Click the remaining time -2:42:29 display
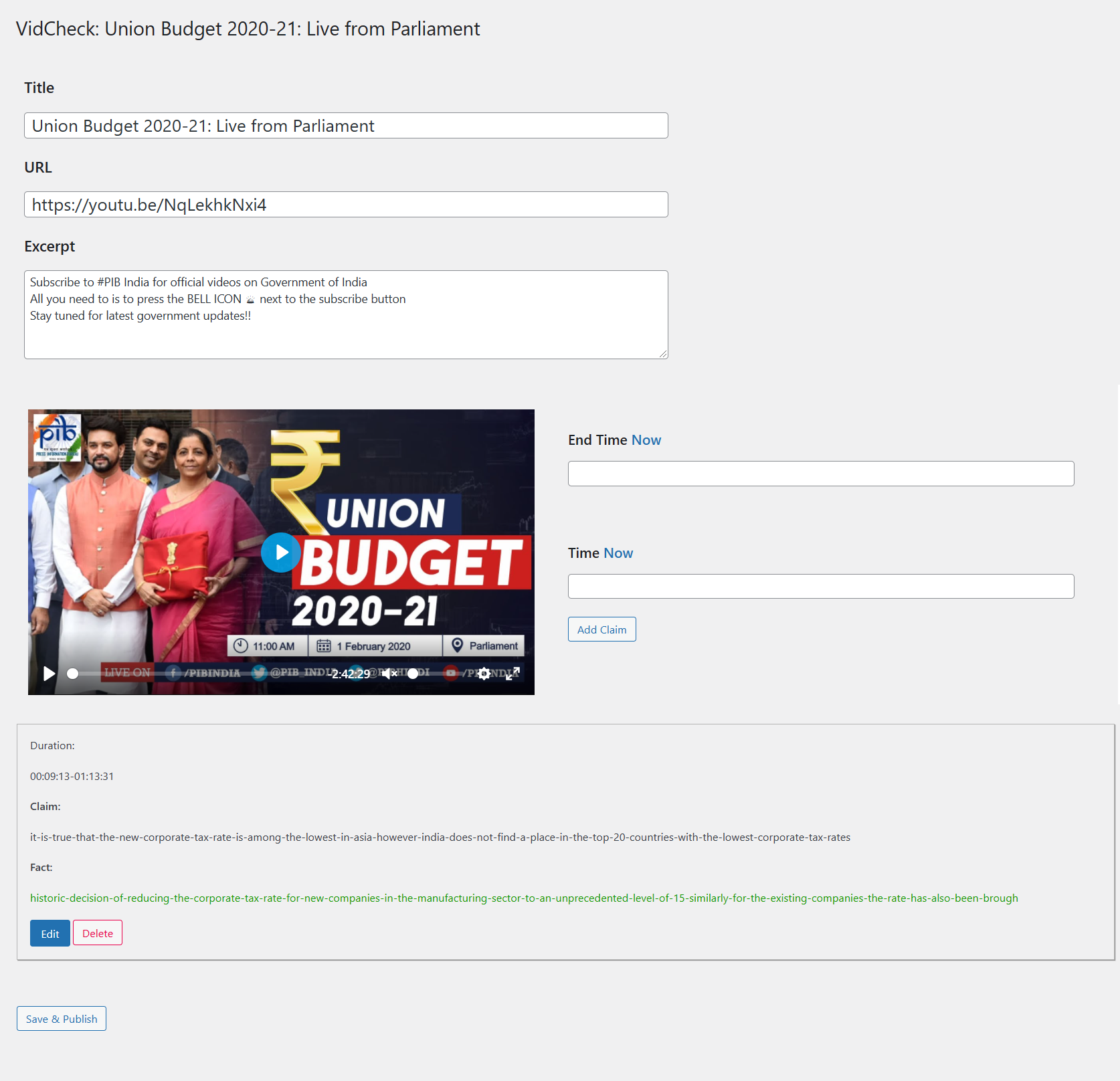This screenshot has width=1120, height=1081. click(351, 674)
